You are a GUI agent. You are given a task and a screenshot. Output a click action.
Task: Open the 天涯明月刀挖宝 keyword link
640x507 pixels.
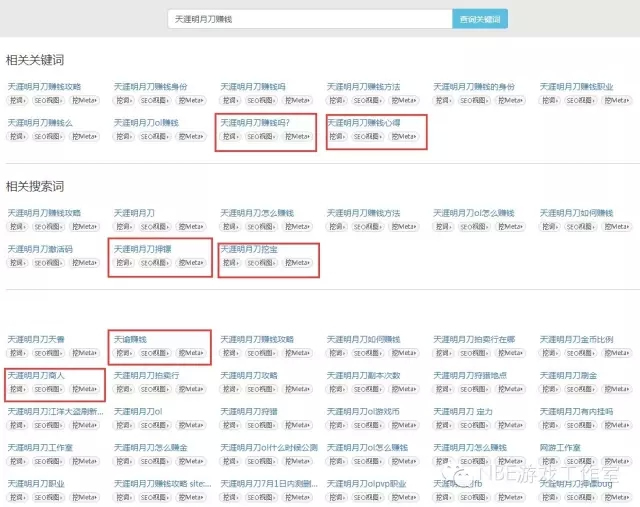[x=249, y=249]
